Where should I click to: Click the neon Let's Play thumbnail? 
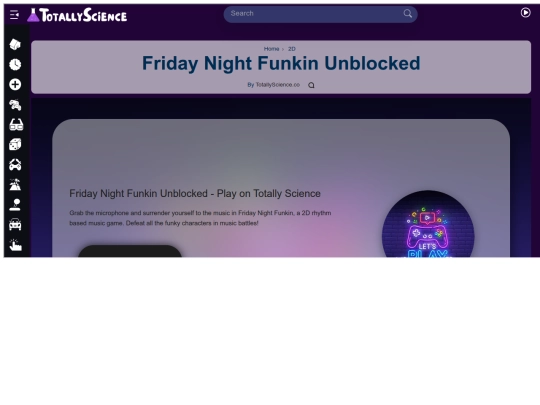coord(428,224)
